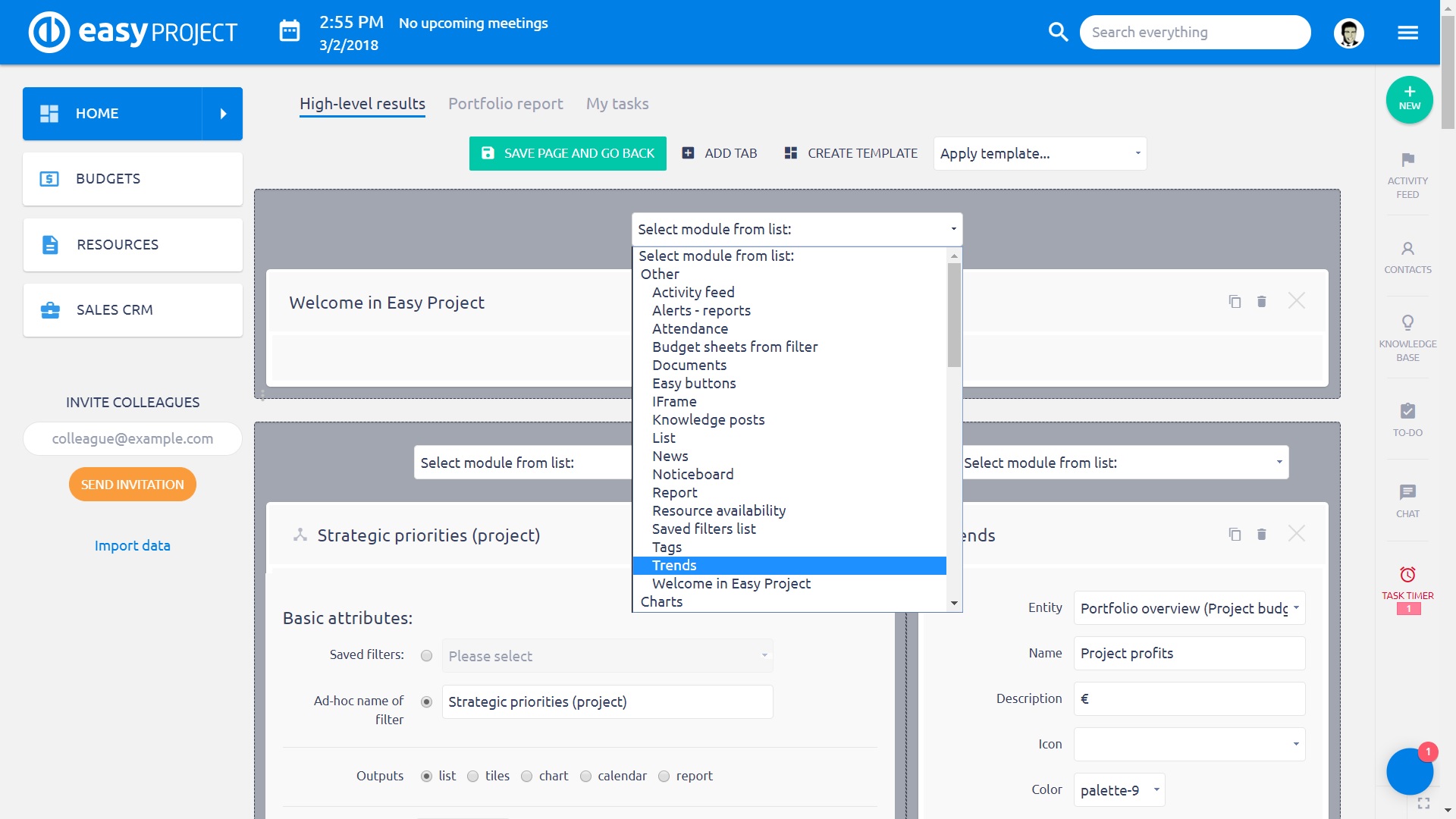1456x819 pixels.
Task: Expand the Color palette-9 dropdown
Action: click(x=1119, y=790)
